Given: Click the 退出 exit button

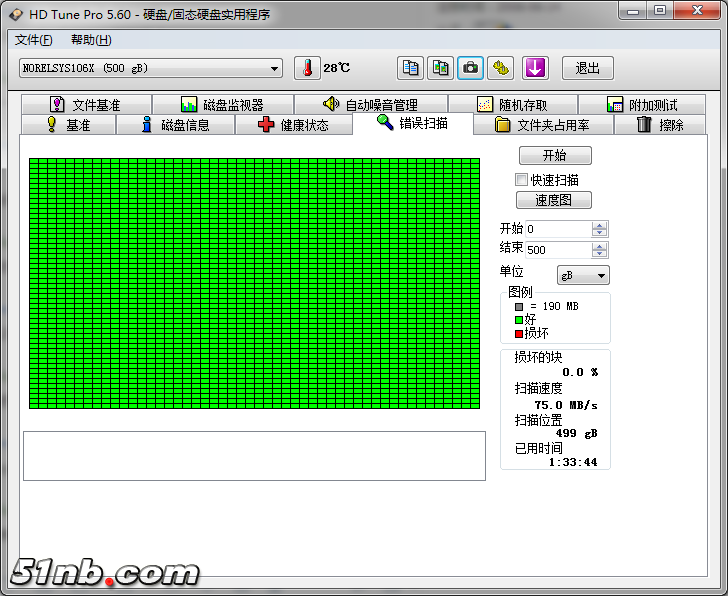Looking at the screenshot, I should [x=587, y=68].
